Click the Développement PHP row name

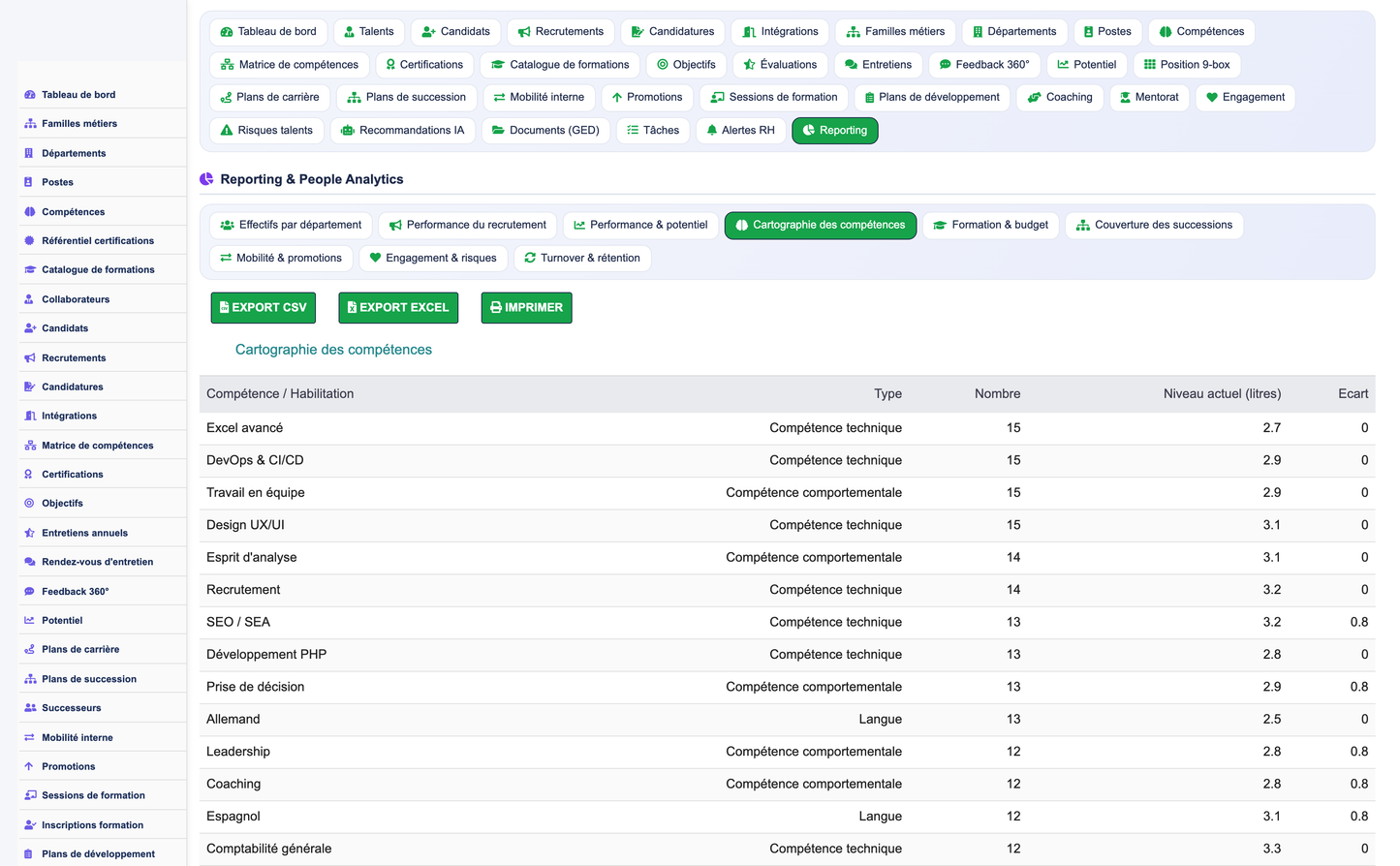pos(266,655)
